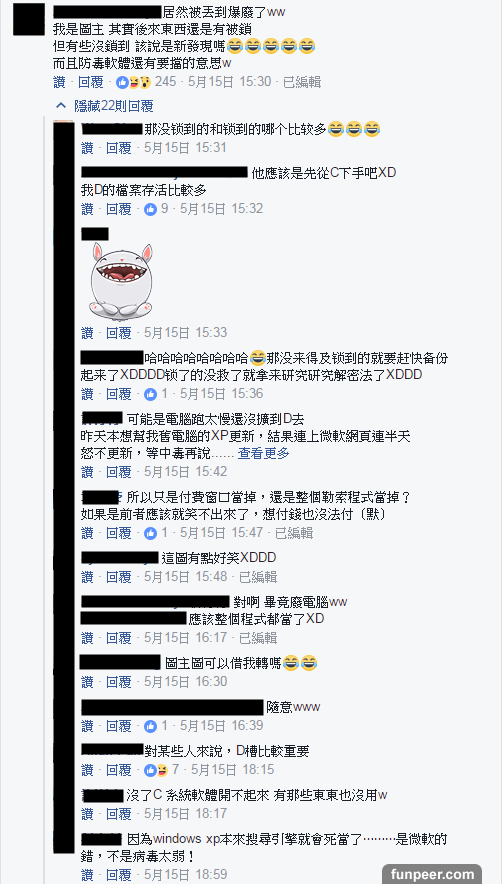Open 已編輯 on the 15:48 reply
502x884 pixels.
coord(258,576)
